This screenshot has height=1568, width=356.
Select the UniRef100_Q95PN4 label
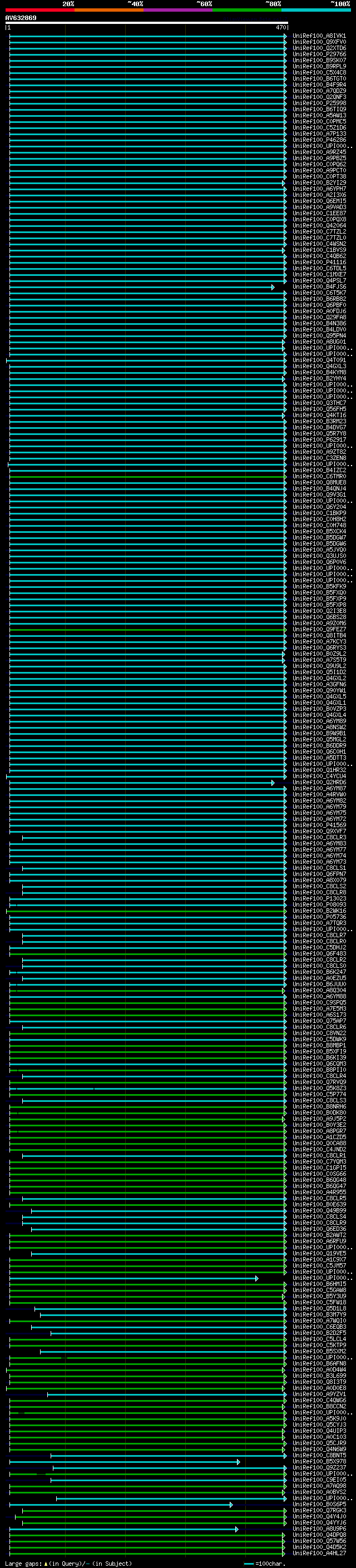coord(319,335)
